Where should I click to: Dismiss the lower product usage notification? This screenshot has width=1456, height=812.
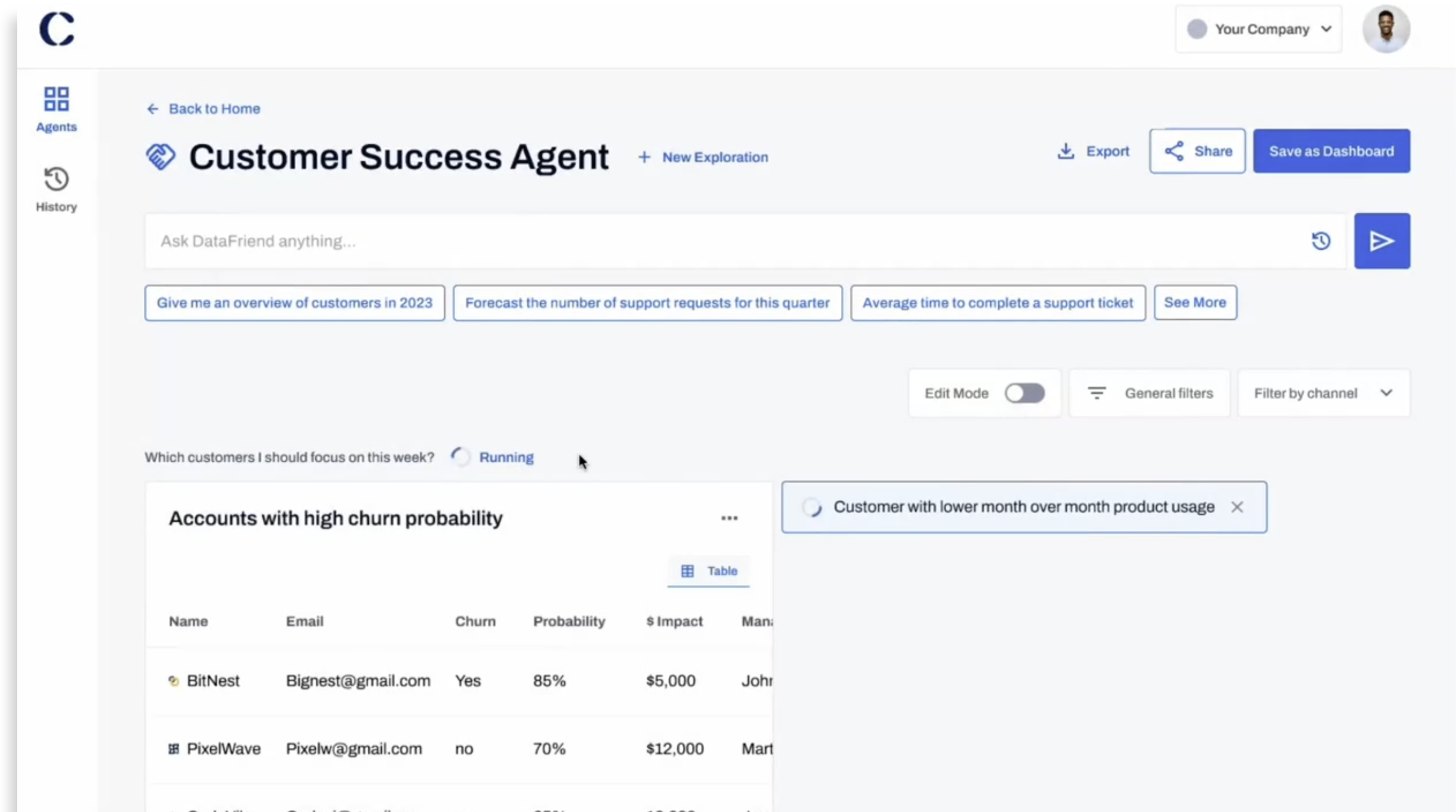coord(1237,507)
